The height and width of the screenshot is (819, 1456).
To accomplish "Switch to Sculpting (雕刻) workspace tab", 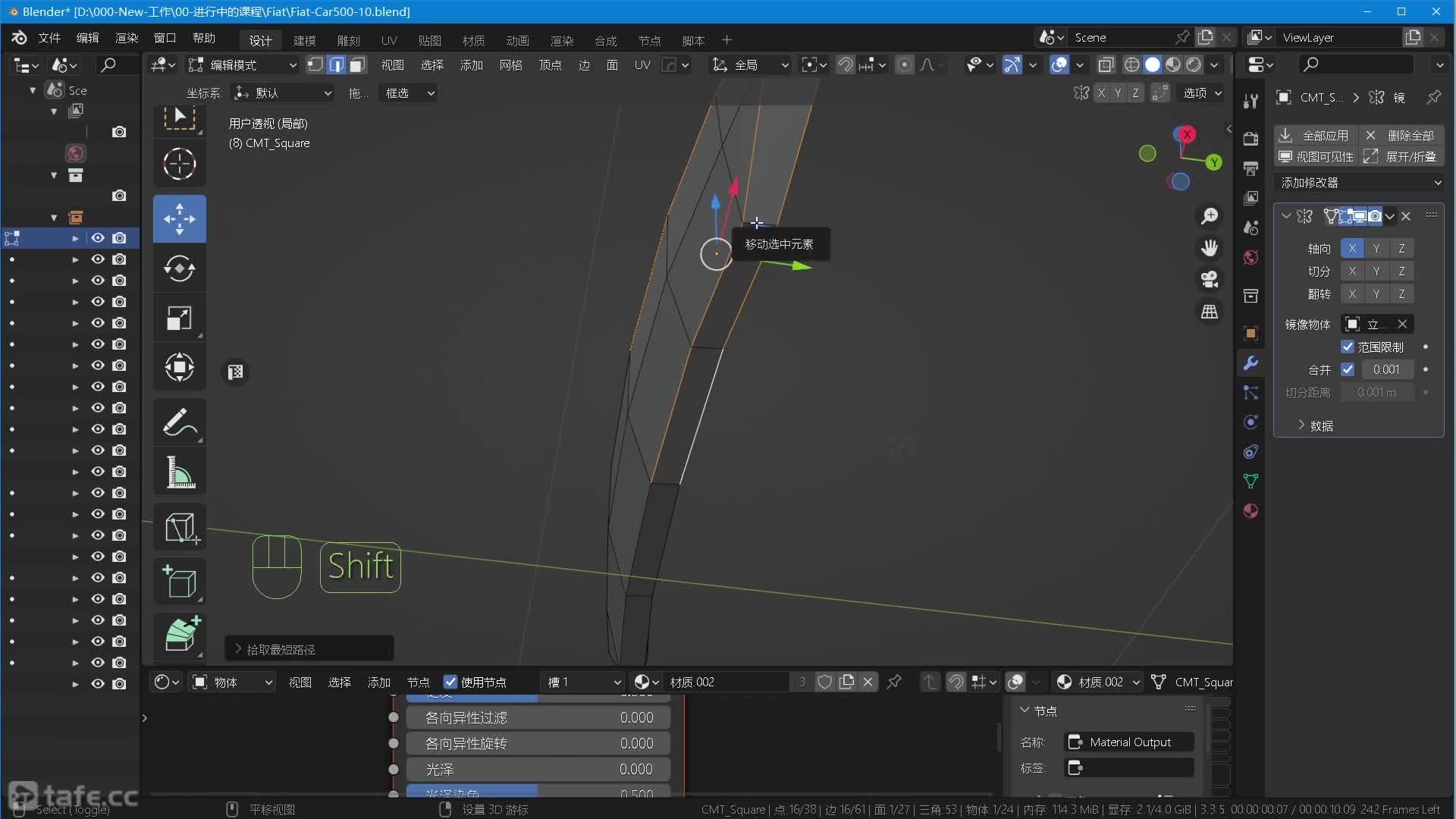I will click(x=348, y=41).
